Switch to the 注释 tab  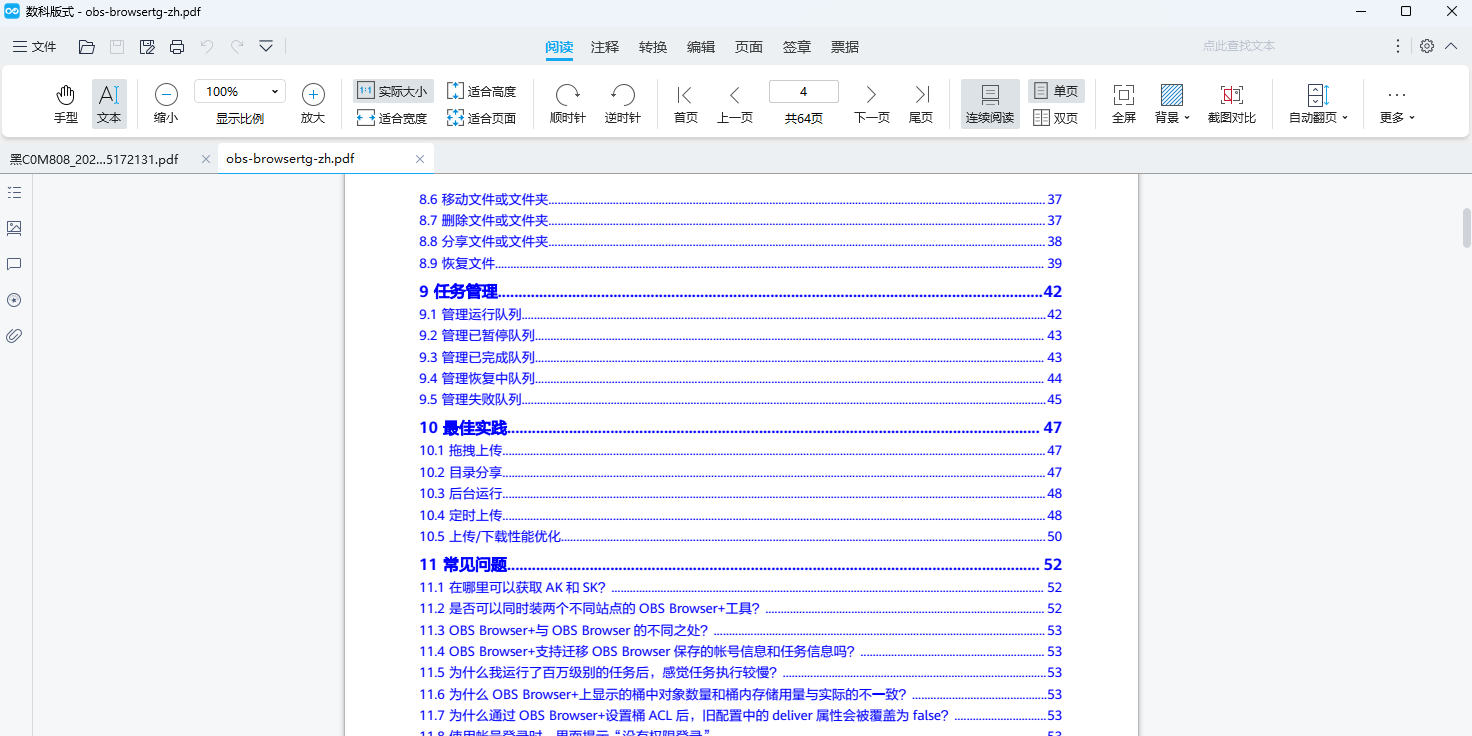click(605, 47)
